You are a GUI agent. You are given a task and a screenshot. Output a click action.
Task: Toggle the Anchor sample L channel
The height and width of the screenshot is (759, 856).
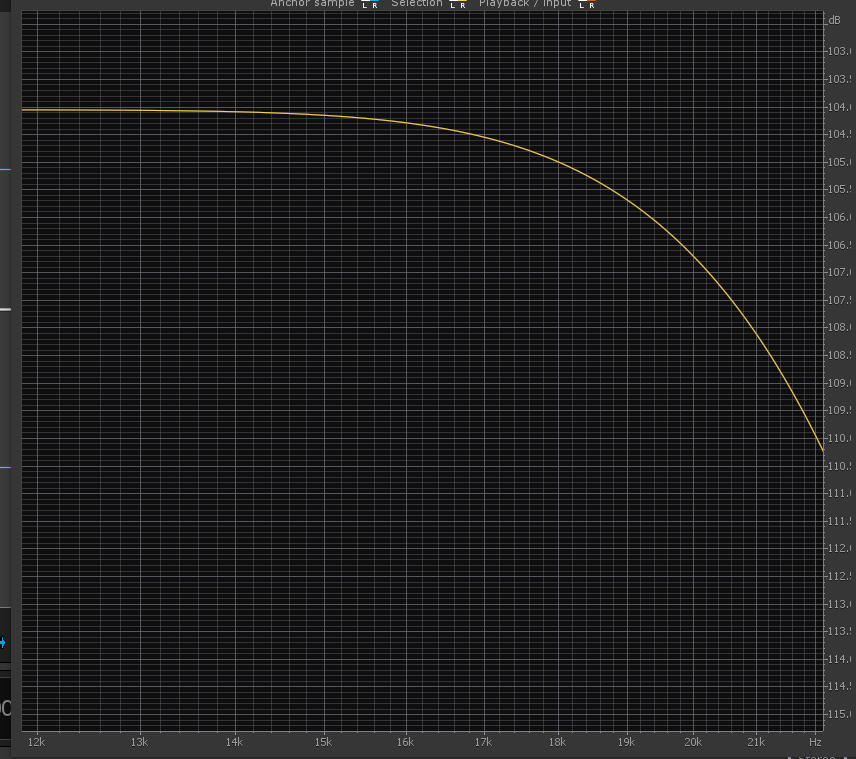pyautogui.click(x=365, y=4)
